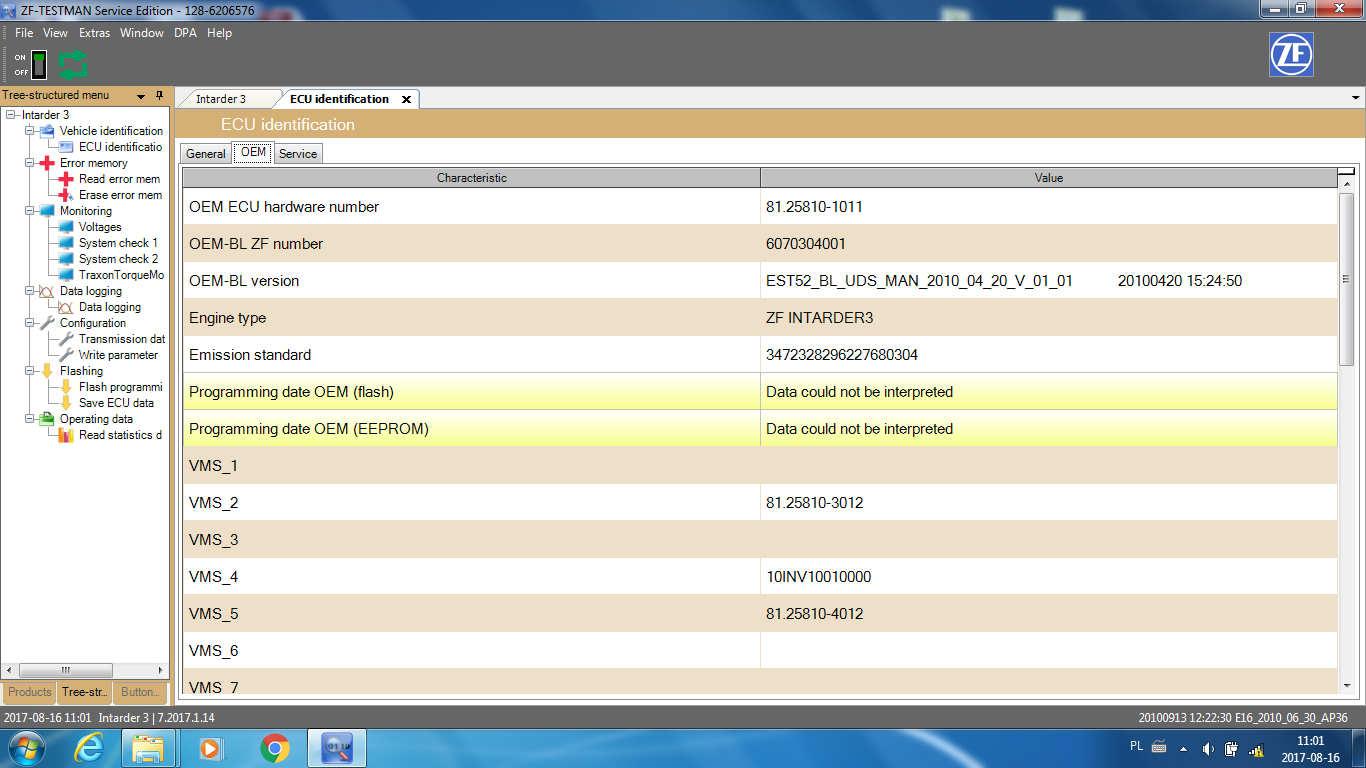Launch Internet Explorer from the taskbar

89,748
